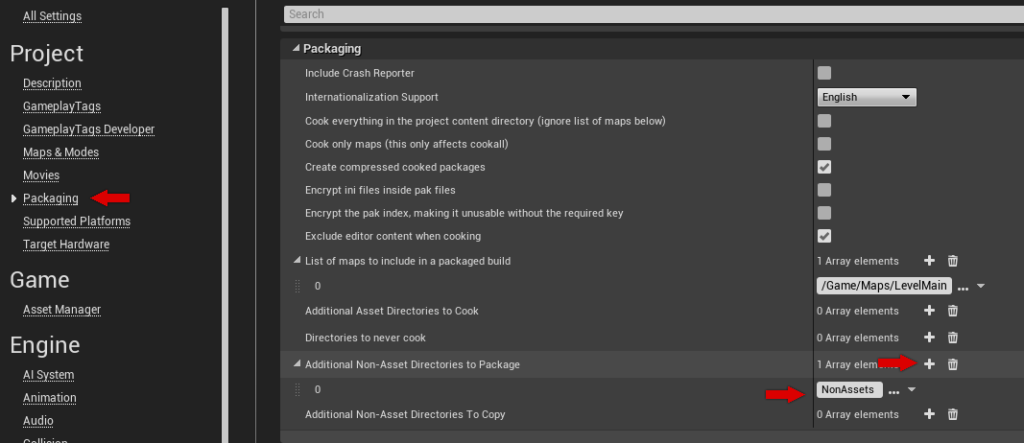
Task: Go to Supported Platforms settings
Action: point(76,221)
